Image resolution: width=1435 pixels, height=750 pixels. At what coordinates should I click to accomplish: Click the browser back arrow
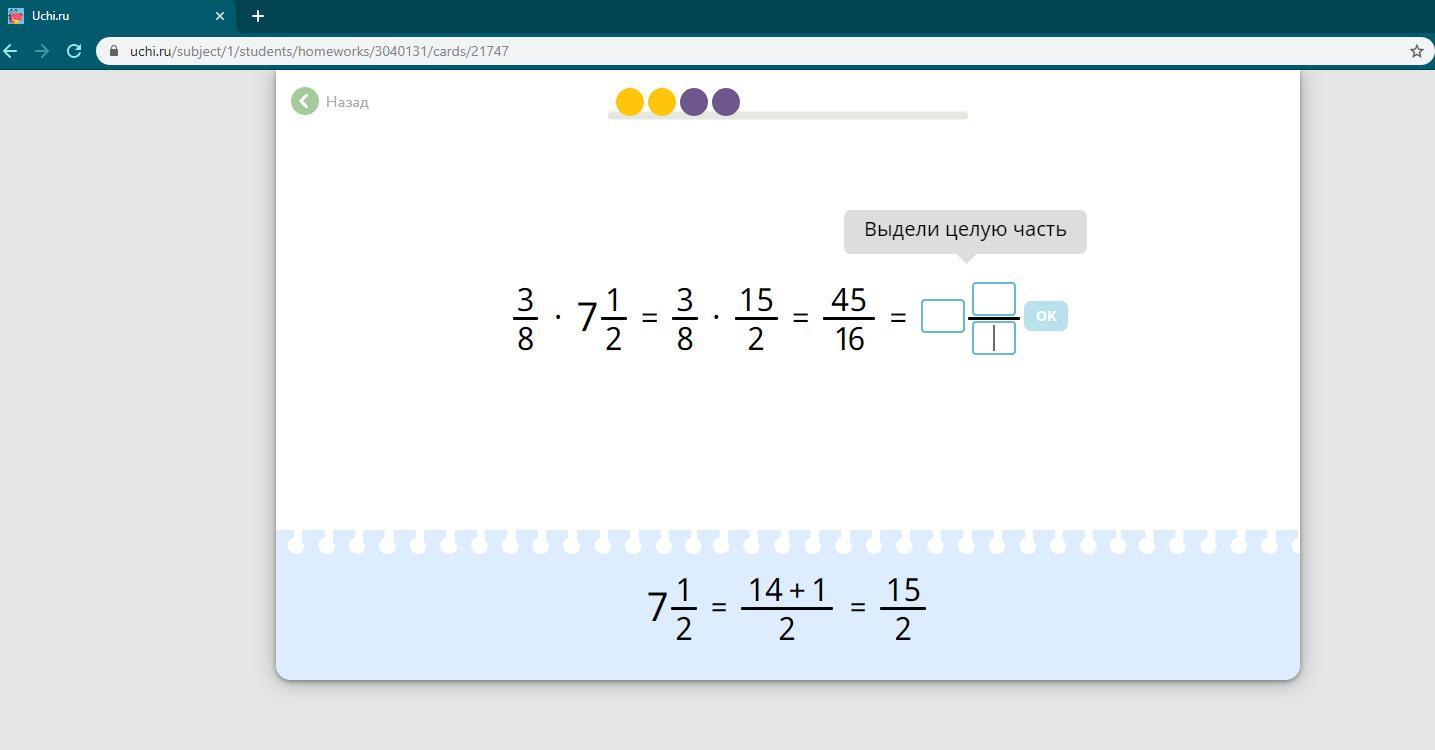pos(11,51)
